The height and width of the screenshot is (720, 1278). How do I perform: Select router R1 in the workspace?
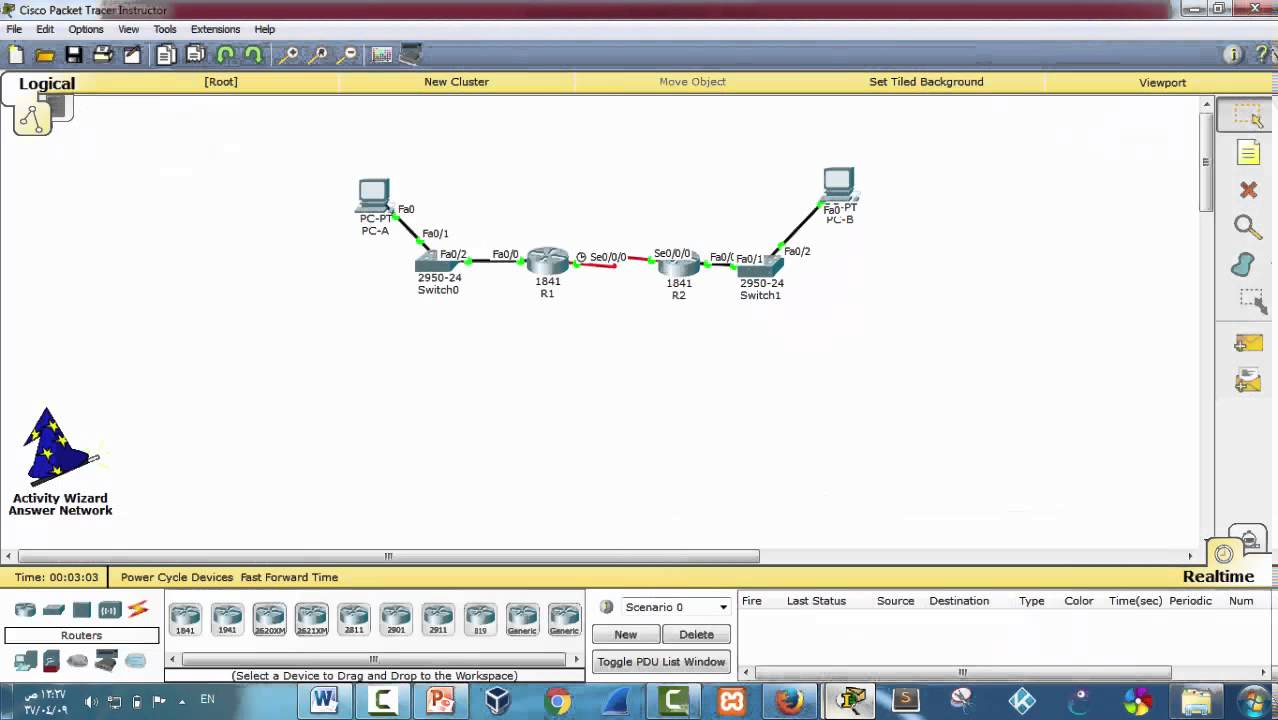pyautogui.click(x=548, y=260)
